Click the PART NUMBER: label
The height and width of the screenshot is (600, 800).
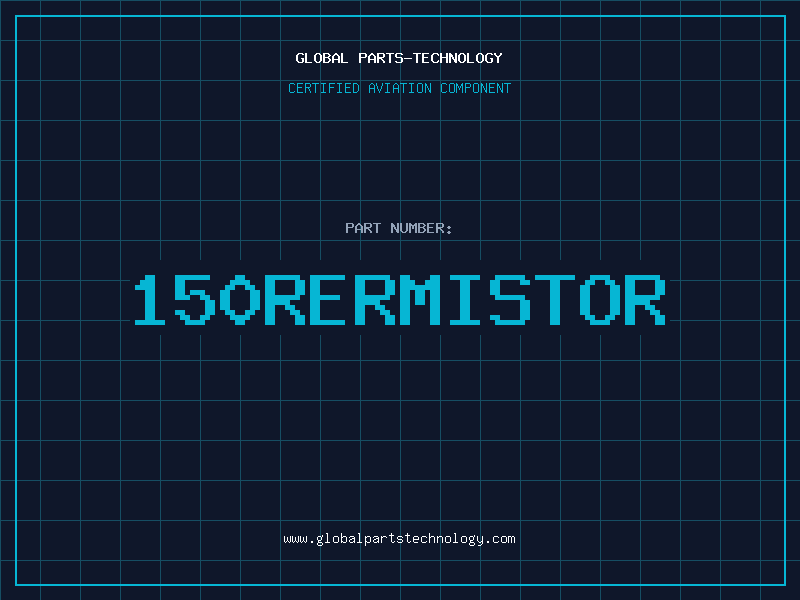point(398,228)
